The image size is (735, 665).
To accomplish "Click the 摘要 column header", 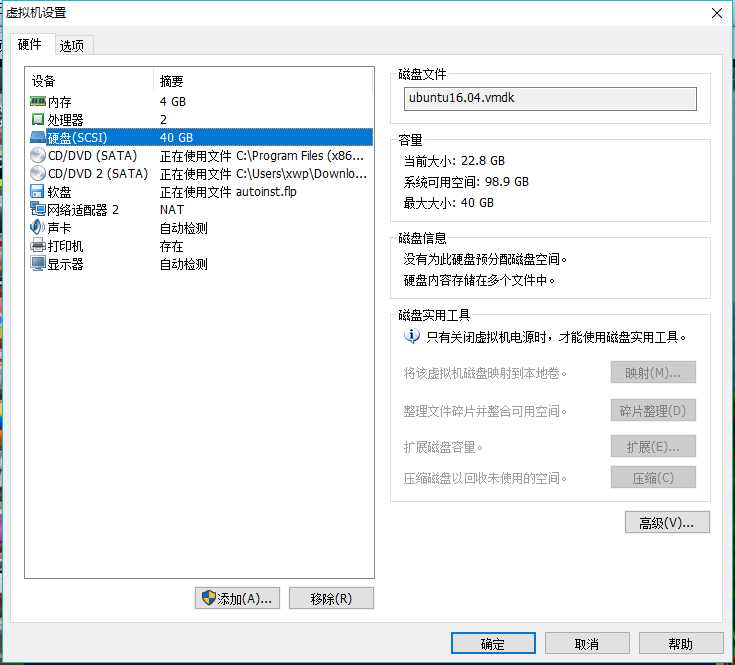I will coord(172,81).
